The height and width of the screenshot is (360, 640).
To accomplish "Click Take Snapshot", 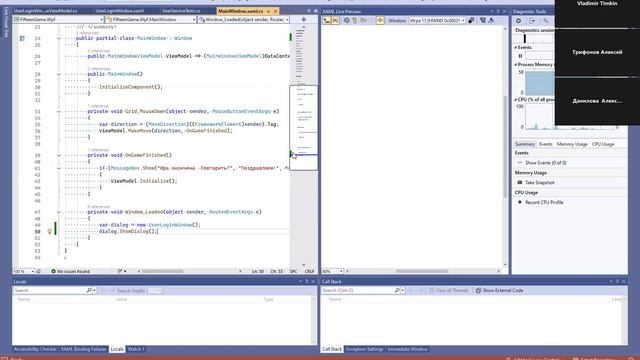I will click(x=539, y=182).
